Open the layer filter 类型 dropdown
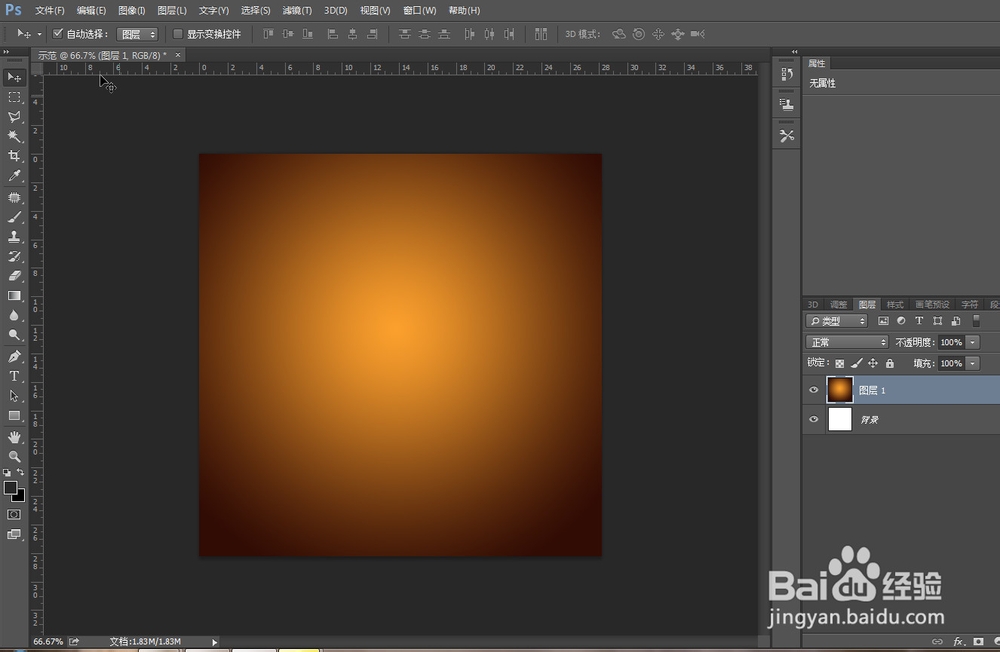Image resolution: width=1000 pixels, height=652 pixels. 836,320
